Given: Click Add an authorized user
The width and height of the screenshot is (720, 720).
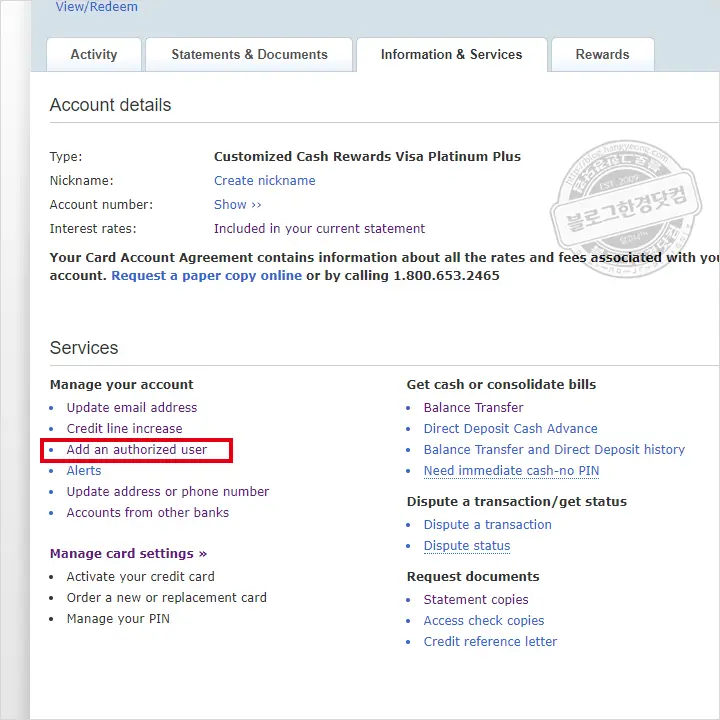Looking at the screenshot, I should (x=137, y=450).
